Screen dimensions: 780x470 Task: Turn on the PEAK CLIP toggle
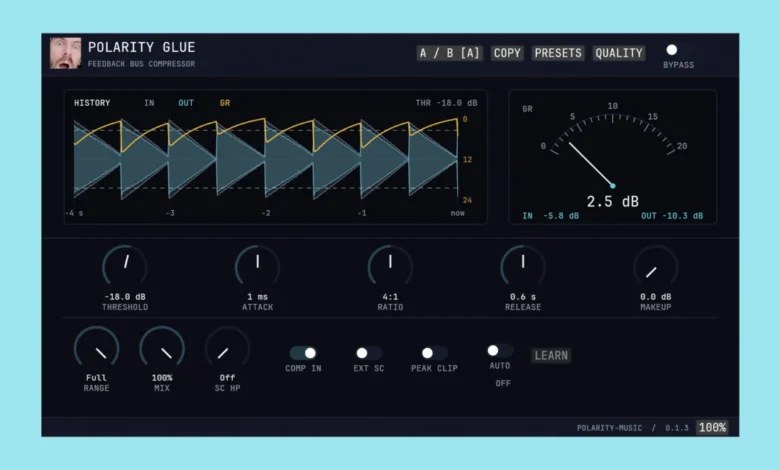click(434, 353)
